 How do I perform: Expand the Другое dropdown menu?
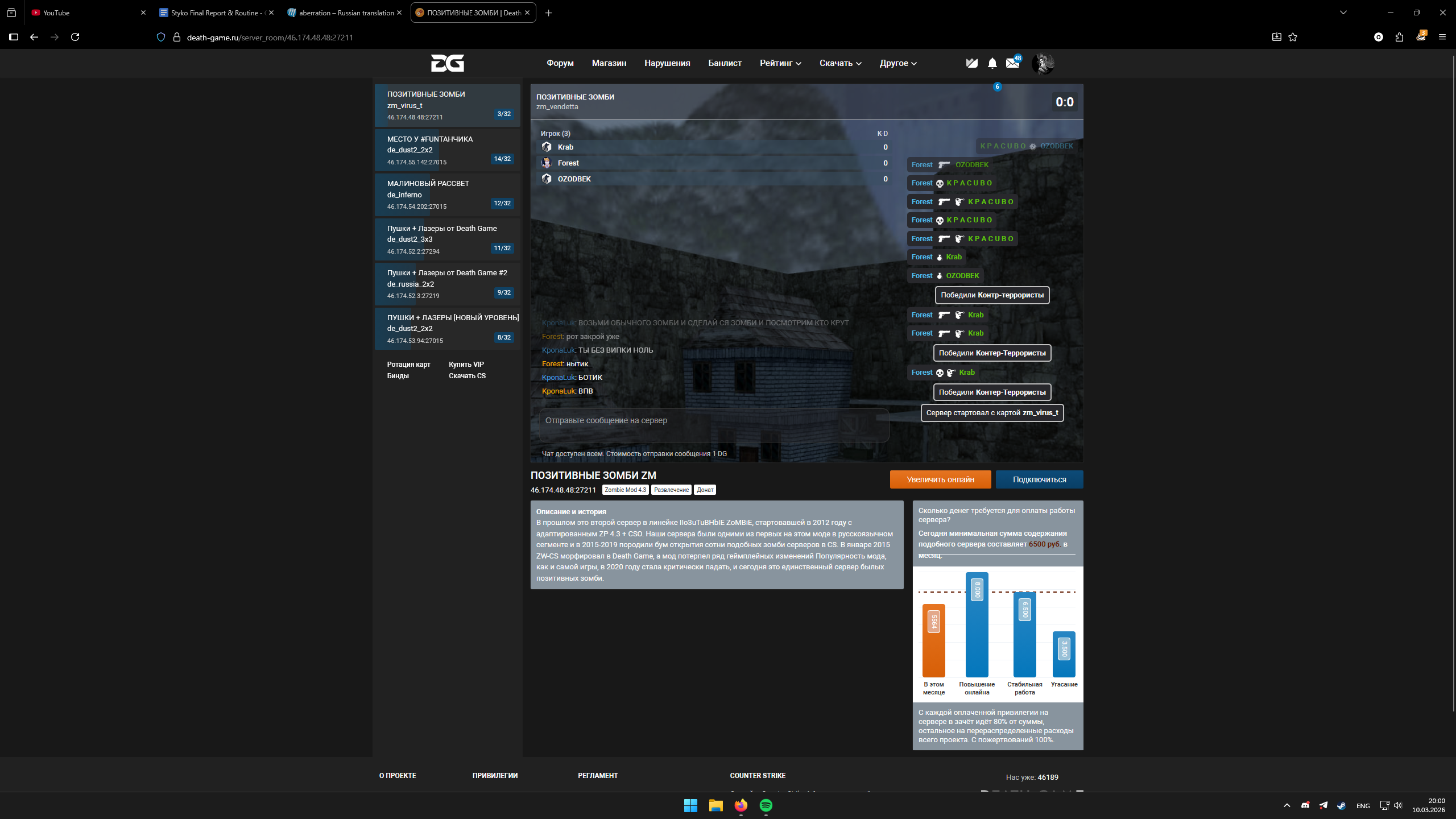[897, 63]
